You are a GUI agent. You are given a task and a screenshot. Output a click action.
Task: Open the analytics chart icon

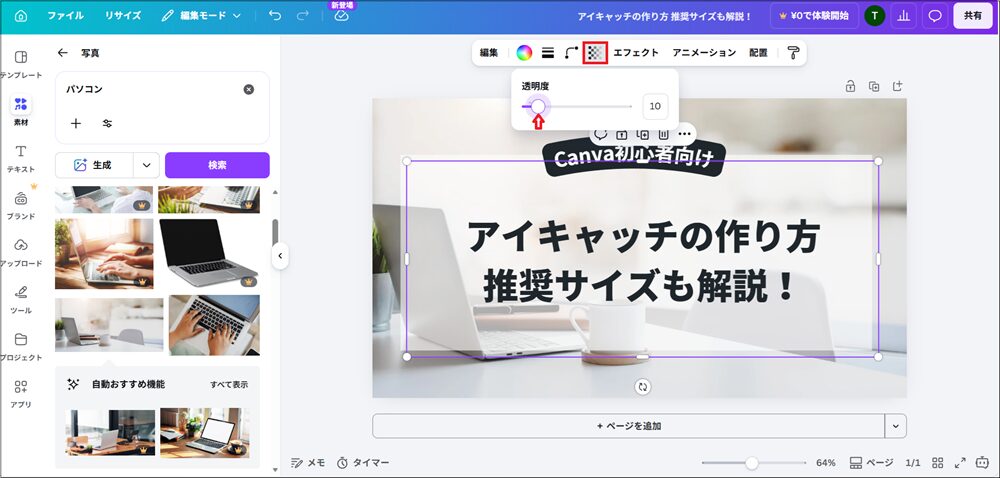point(903,16)
